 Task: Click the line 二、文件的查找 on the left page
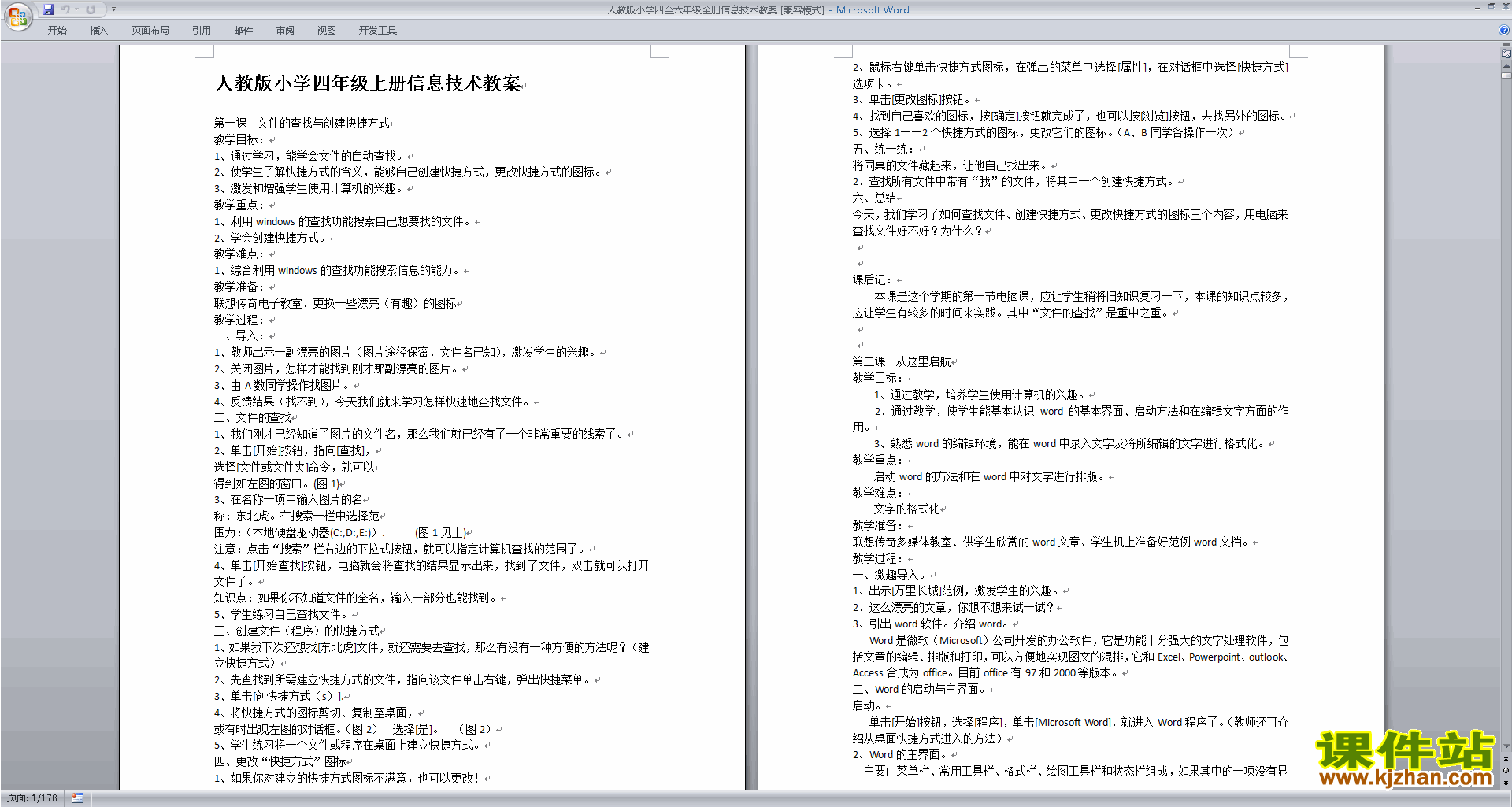click(253, 417)
